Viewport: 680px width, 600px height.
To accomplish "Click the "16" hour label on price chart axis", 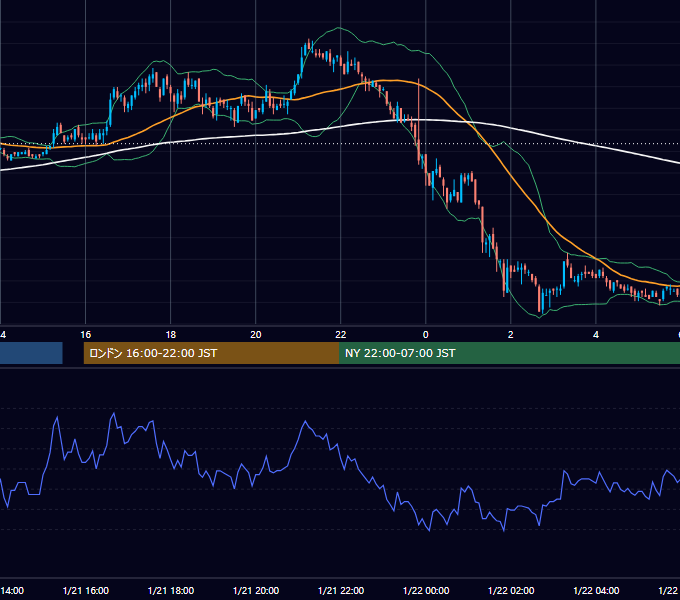I will coord(85,335).
